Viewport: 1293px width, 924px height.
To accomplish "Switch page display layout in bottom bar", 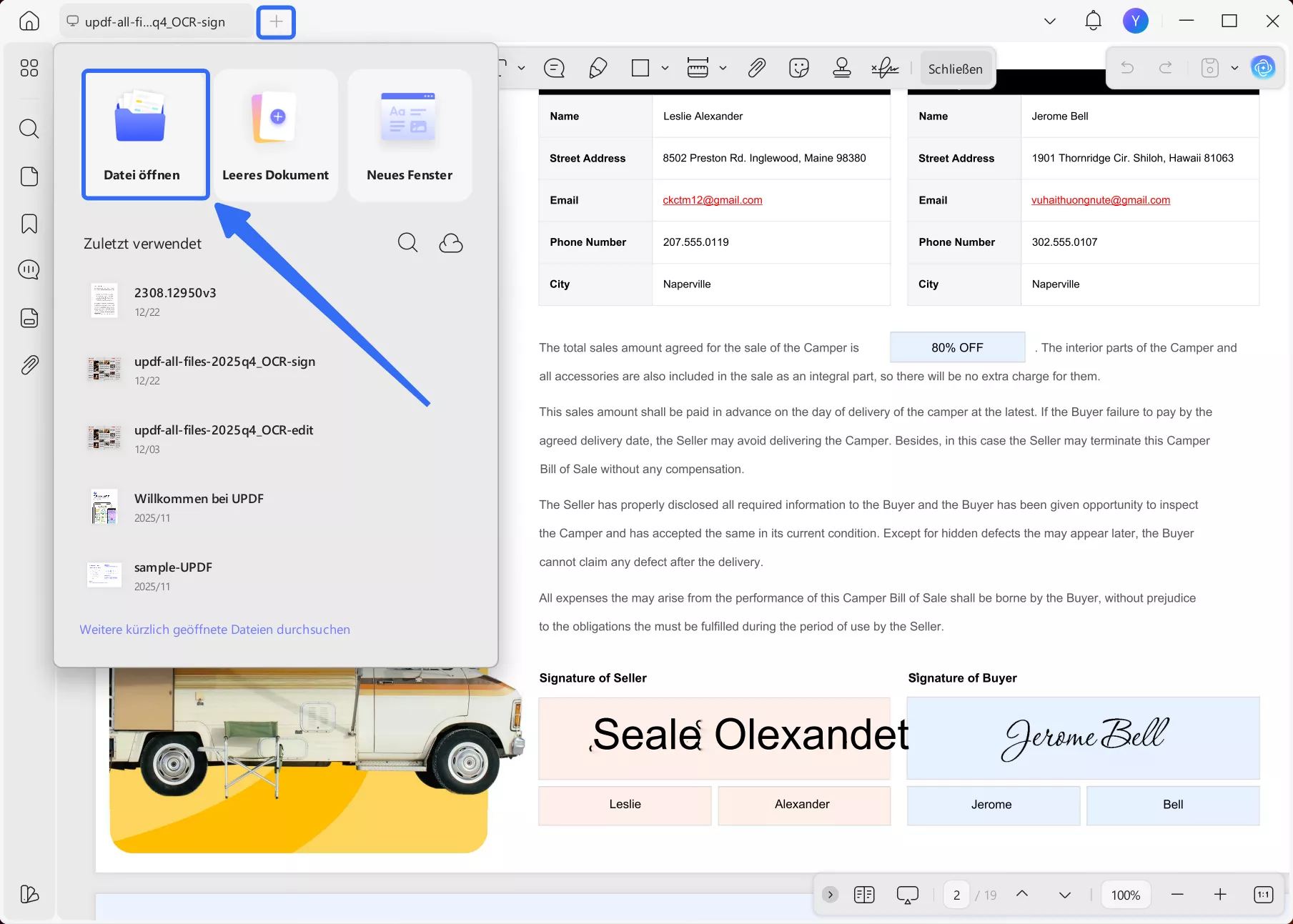I will pyautogui.click(x=864, y=895).
